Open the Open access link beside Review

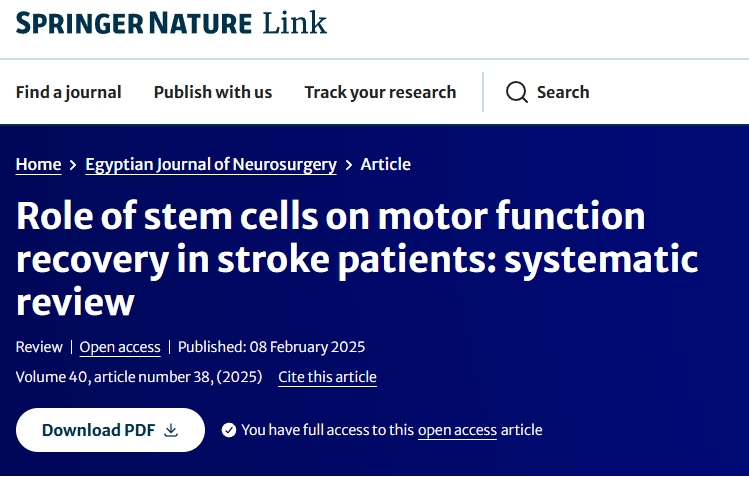[120, 347]
